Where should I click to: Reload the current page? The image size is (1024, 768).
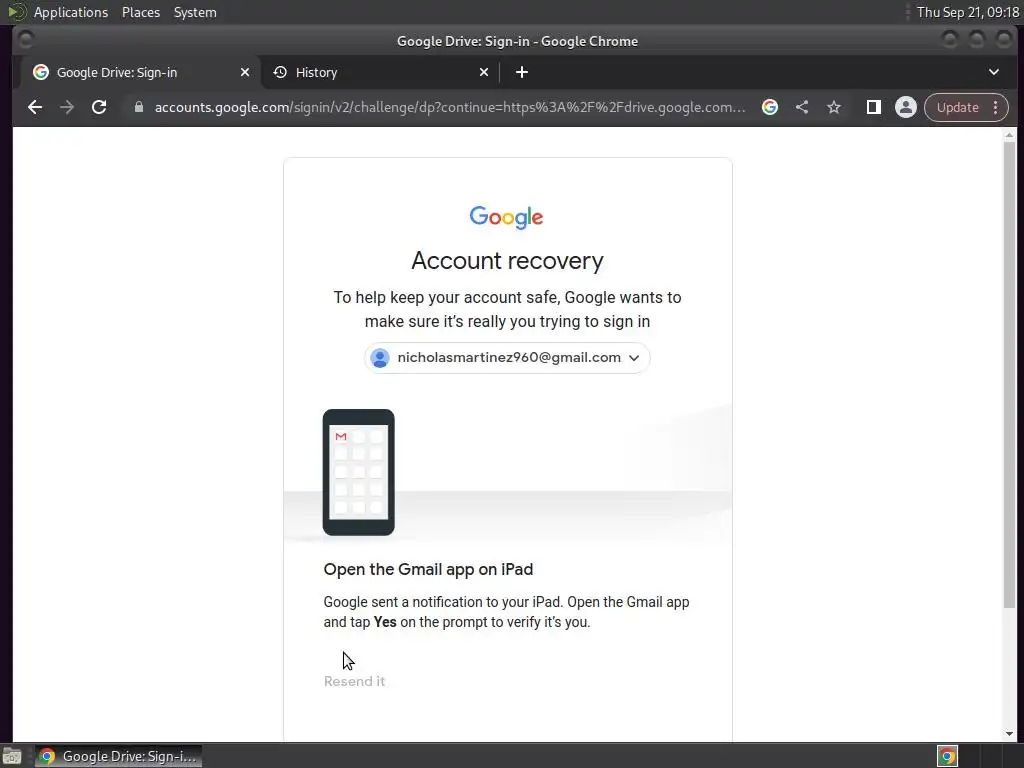(x=99, y=107)
